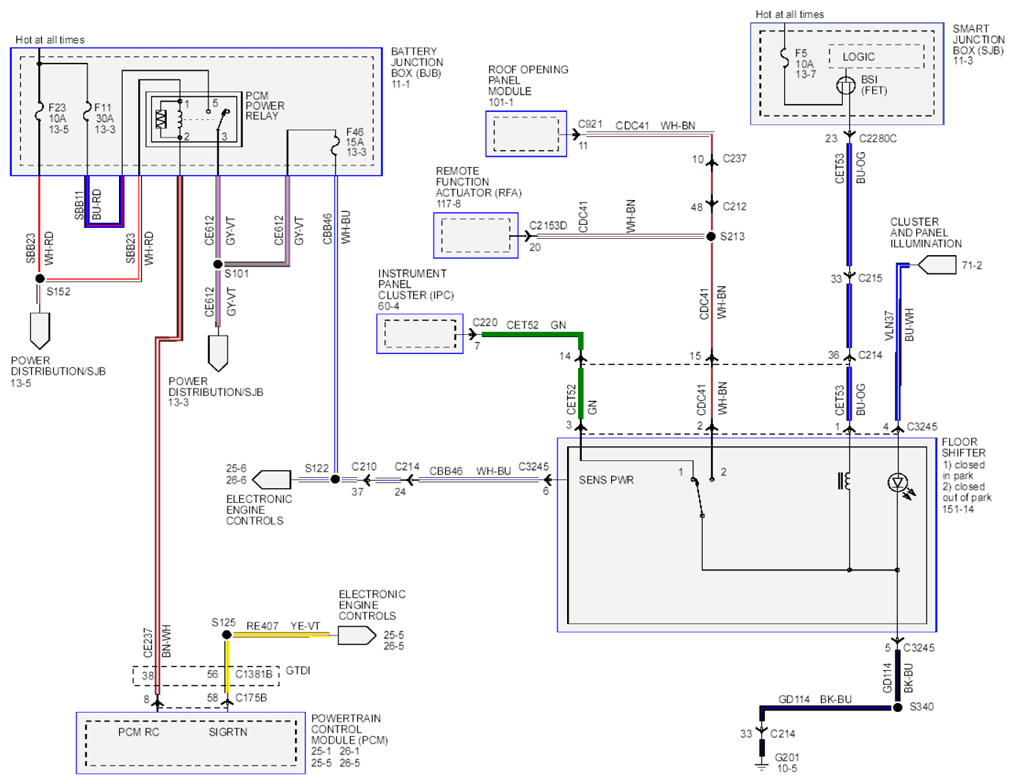Select the LOGIC dashed box

click(x=876, y=56)
